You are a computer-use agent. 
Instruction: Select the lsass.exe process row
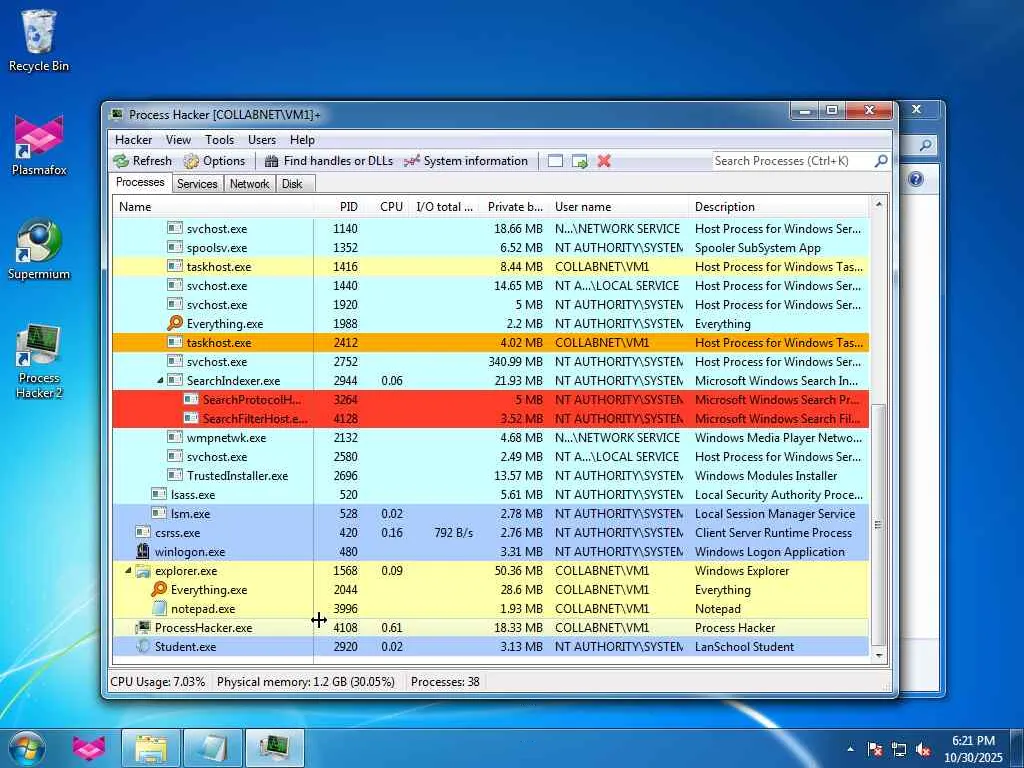point(490,494)
